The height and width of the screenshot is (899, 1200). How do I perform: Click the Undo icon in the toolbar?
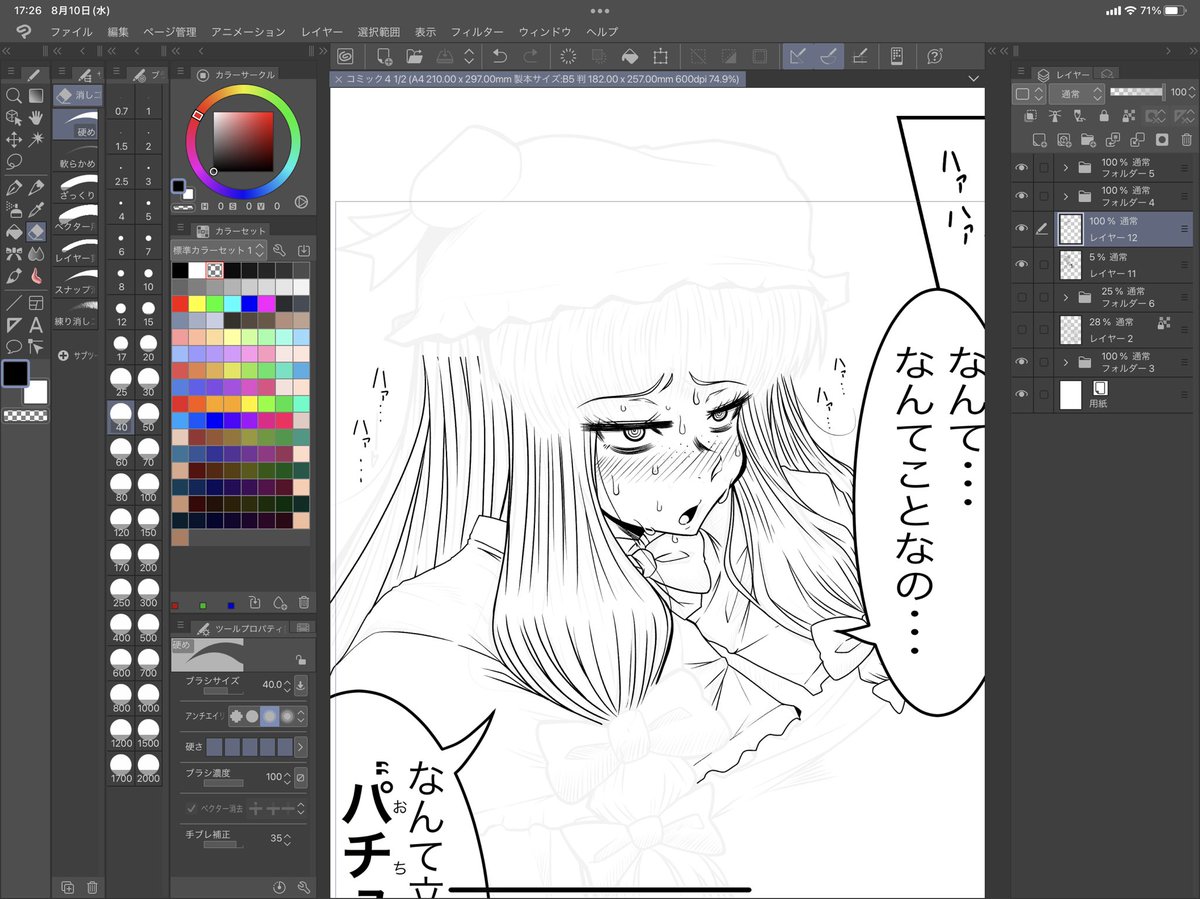click(501, 57)
